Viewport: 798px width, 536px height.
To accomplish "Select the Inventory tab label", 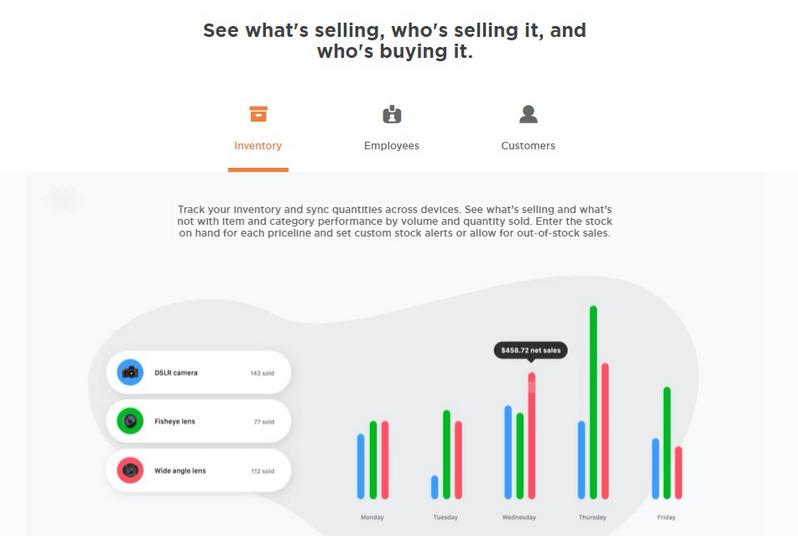I will point(258,146).
